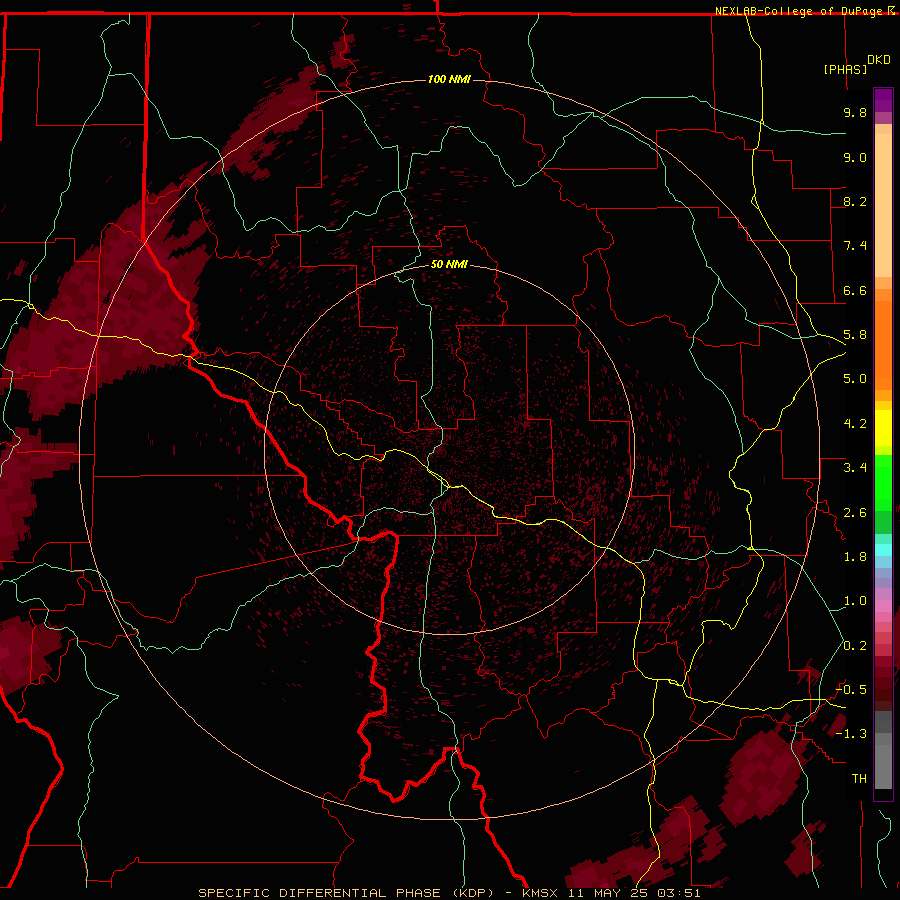Click the KMSX radar site identifier

[540, 893]
